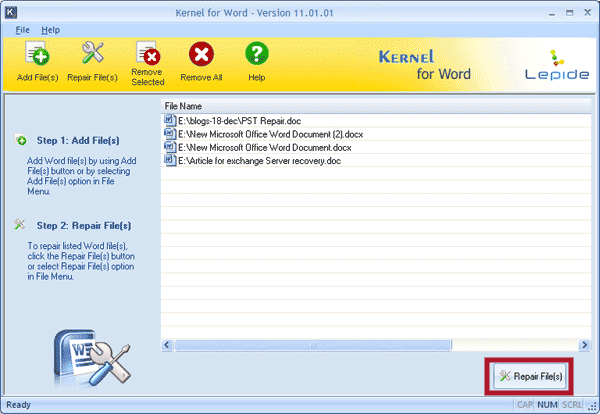Screen dimensions: 600x414
Task: Click the horizontal scrollbar under file list
Action: [376, 346]
